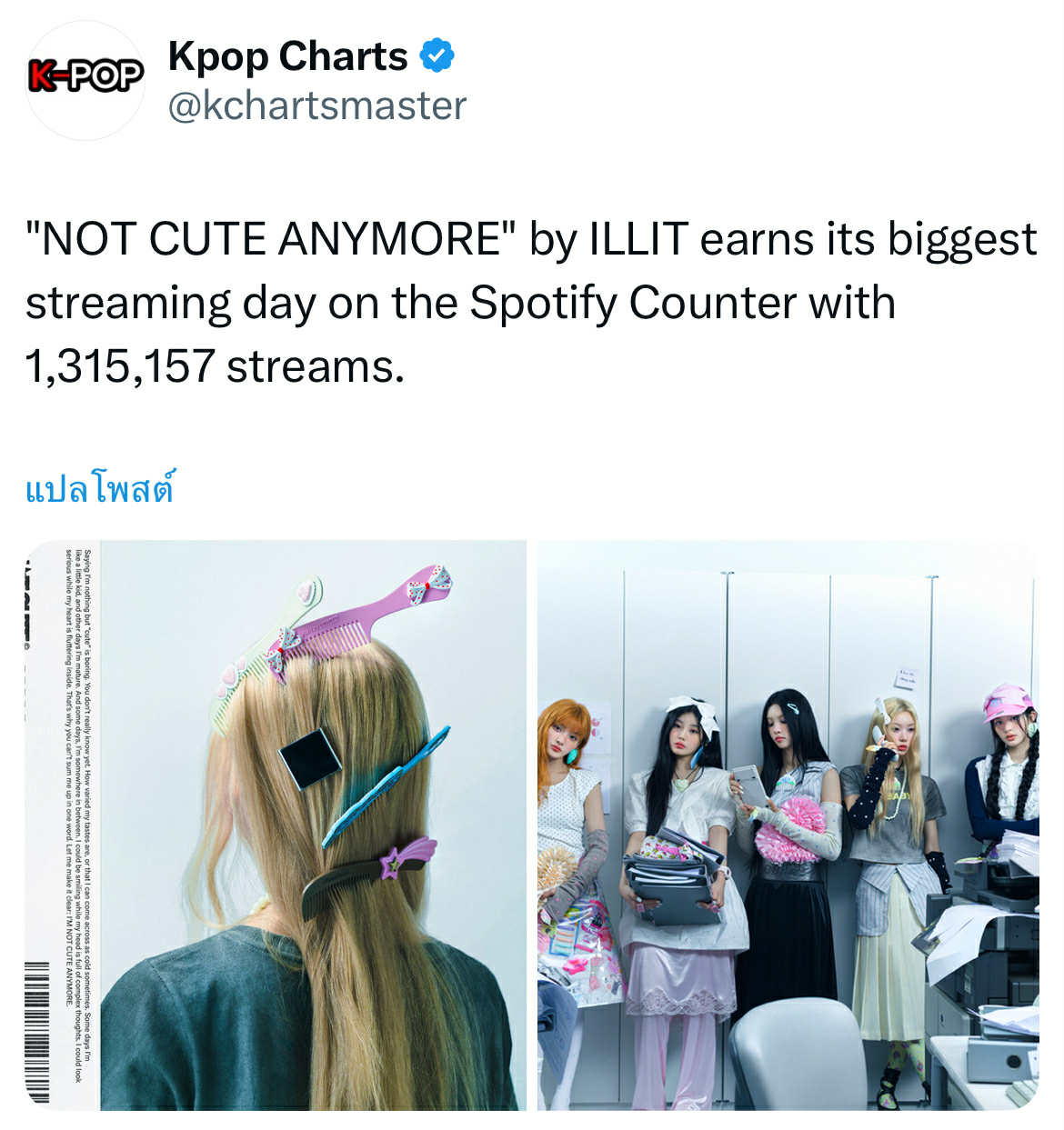This screenshot has width=1064, height=1130.
Task: Click the blue verified badge
Action: pos(437,56)
